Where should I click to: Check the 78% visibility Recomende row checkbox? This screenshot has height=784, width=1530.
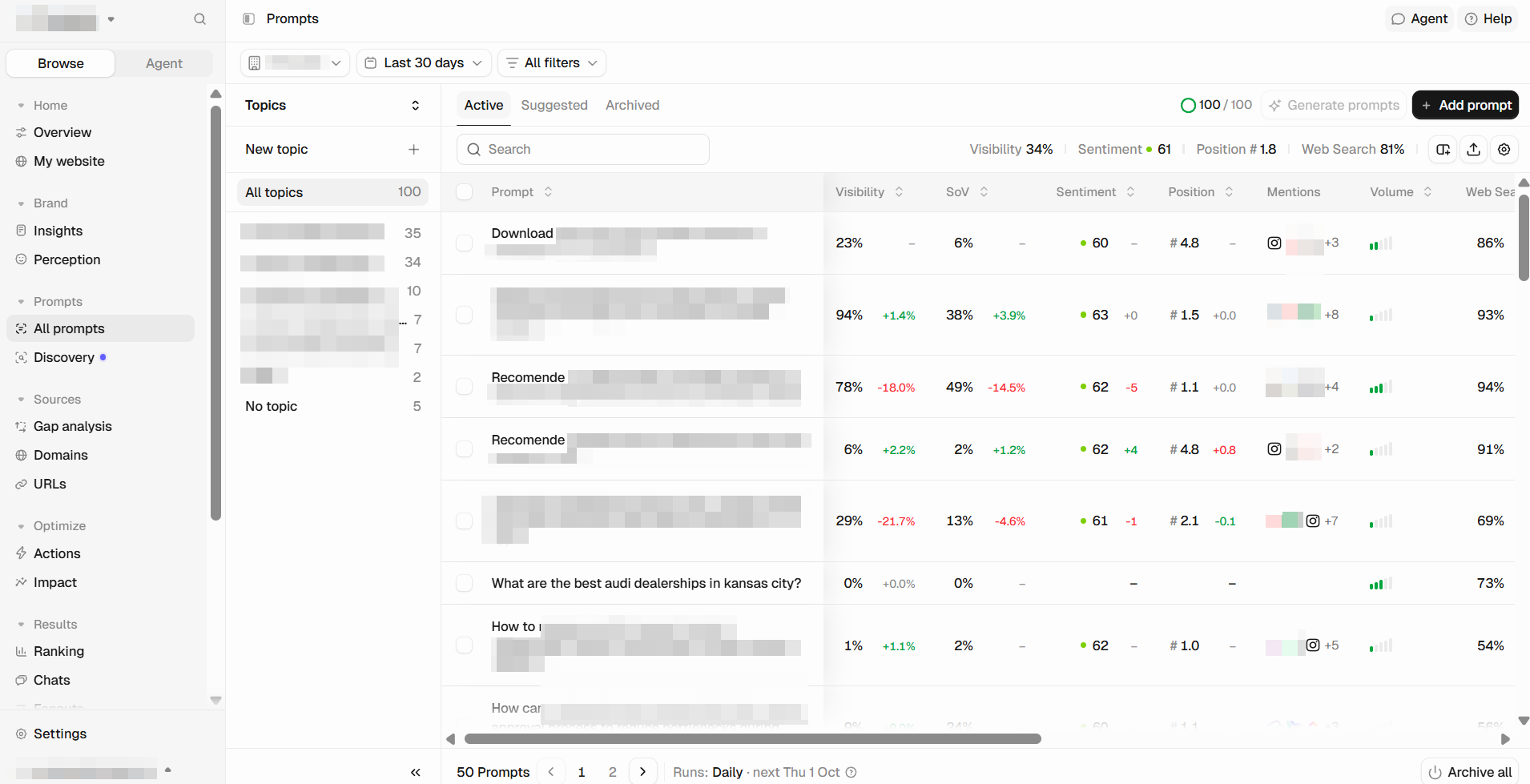(464, 387)
